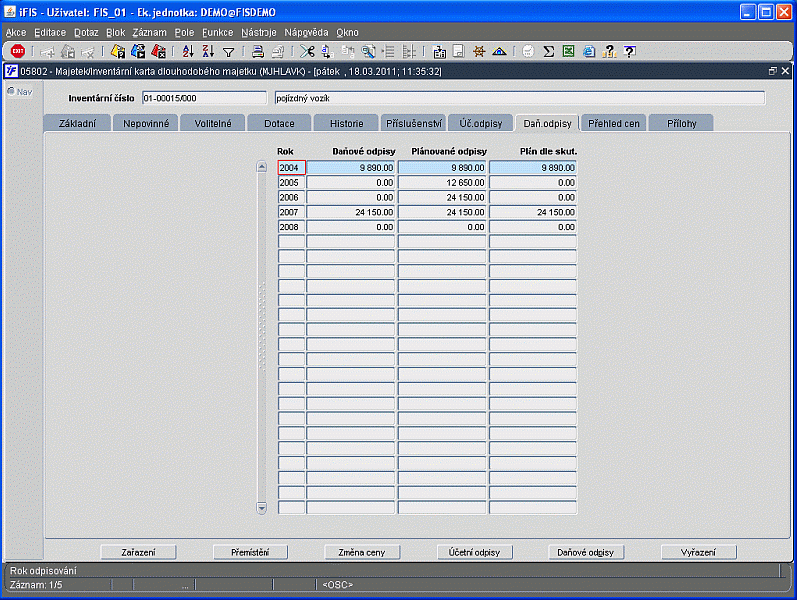Click the Sigma summation icon
The height and width of the screenshot is (600, 797).
pyautogui.click(x=548, y=51)
